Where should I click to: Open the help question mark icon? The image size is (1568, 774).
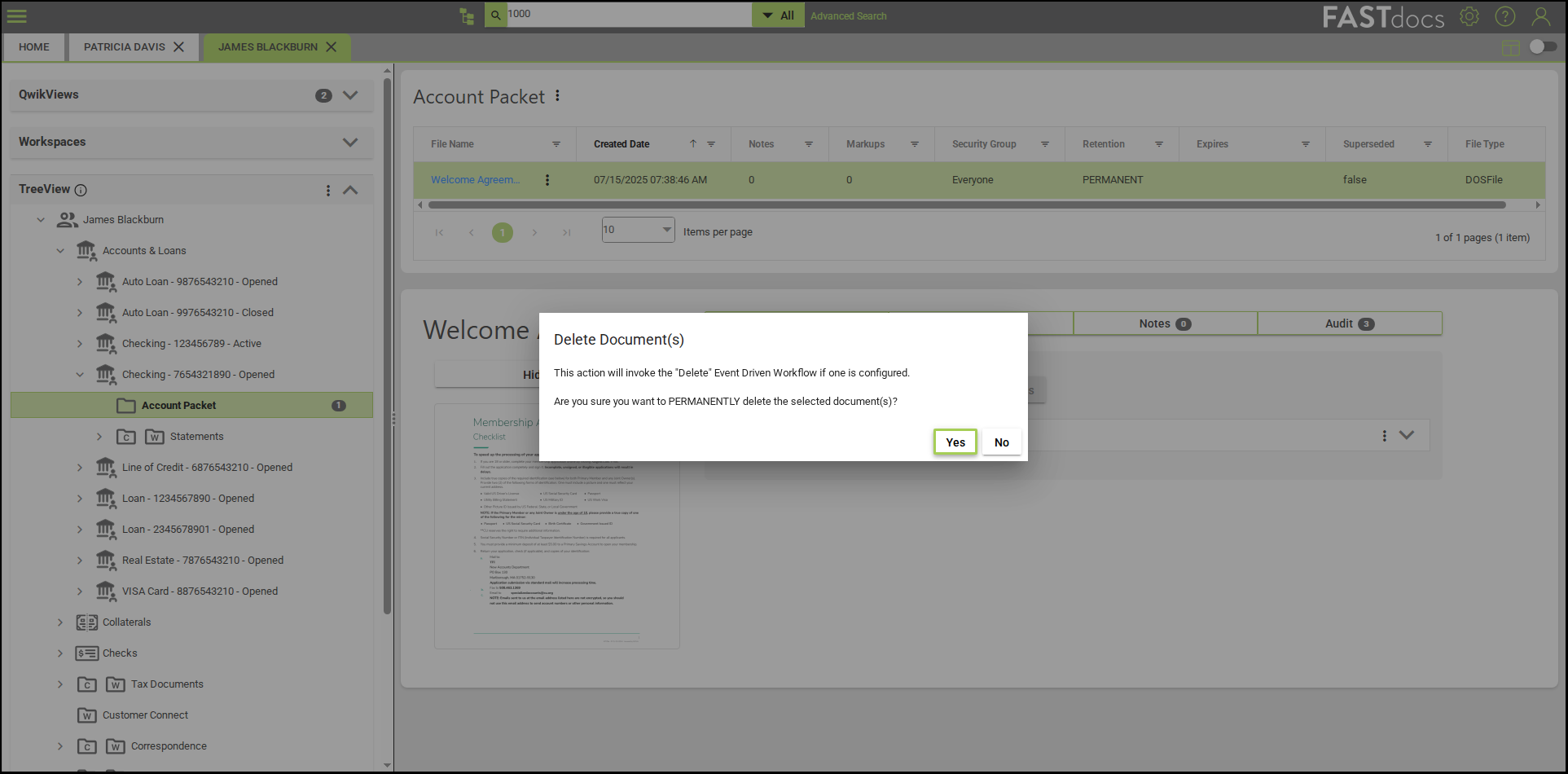pyautogui.click(x=1504, y=16)
